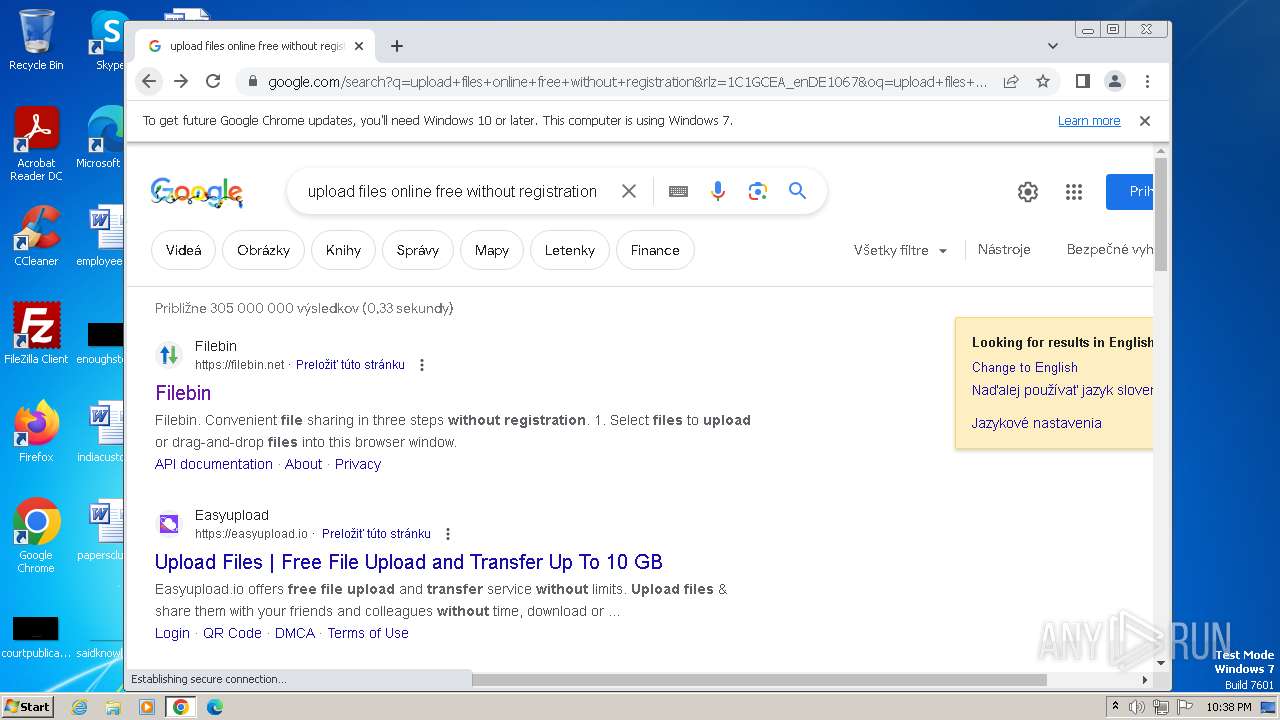
Task: Translate the Filebin page link
Action: (x=350, y=365)
